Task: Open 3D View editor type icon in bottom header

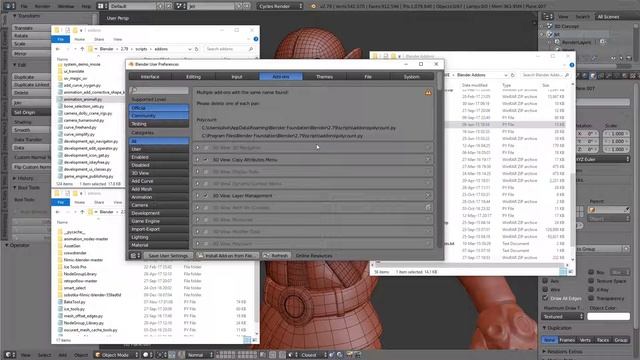Action: [x=9, y=355]
